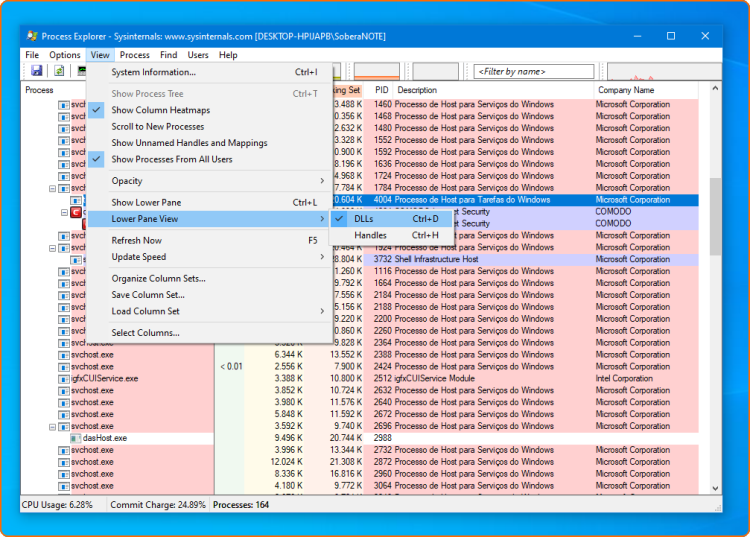750x537 pixels.
Task: Open Organize Column Sets... dialog
Action: tap(210, 278)
